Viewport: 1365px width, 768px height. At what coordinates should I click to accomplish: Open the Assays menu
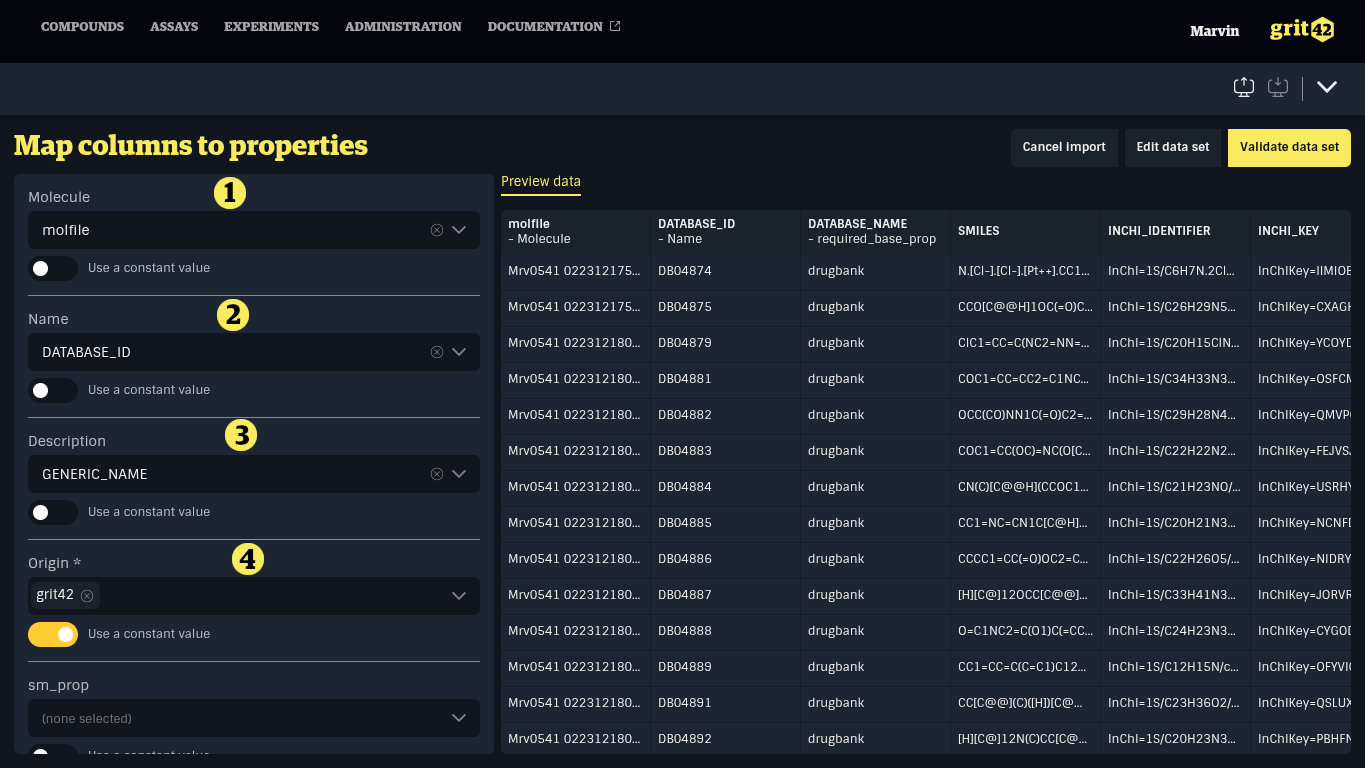pos(174,27)
